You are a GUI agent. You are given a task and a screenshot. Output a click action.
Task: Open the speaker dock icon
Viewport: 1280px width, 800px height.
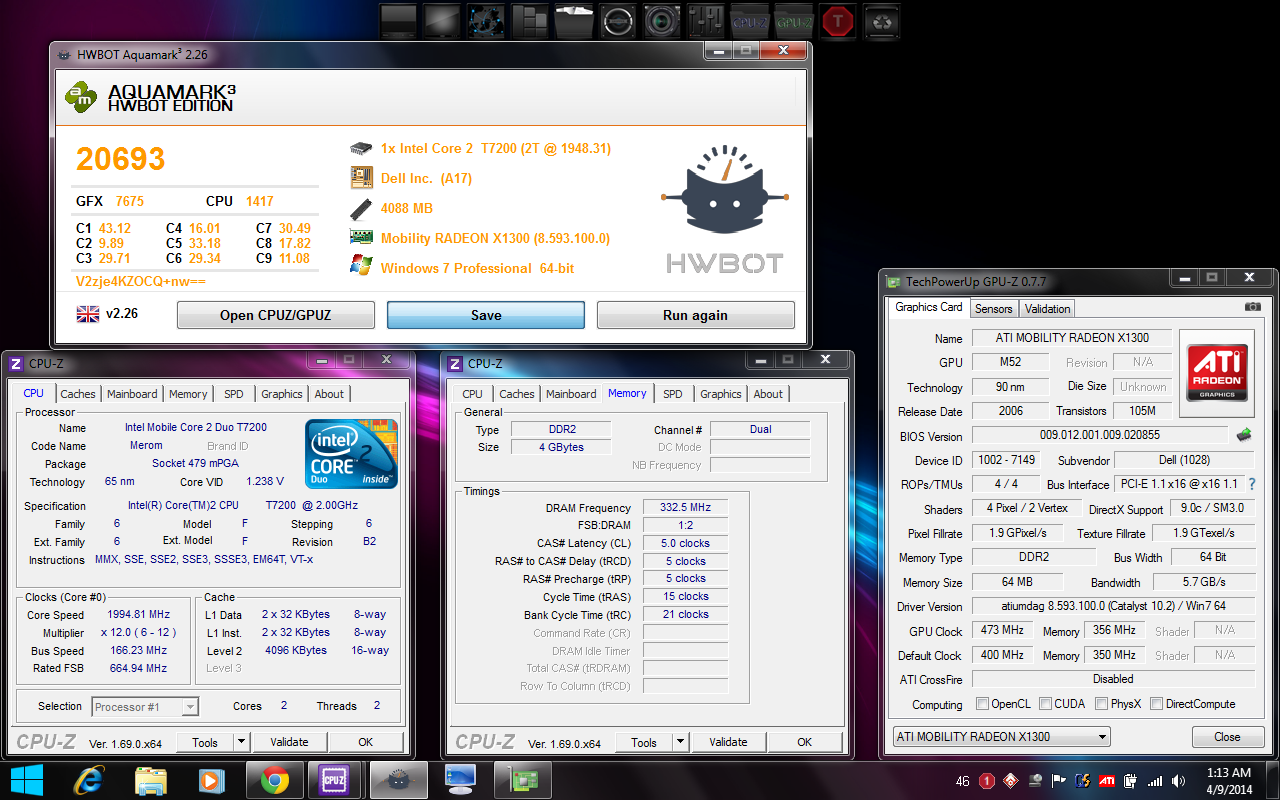point(618,21)
